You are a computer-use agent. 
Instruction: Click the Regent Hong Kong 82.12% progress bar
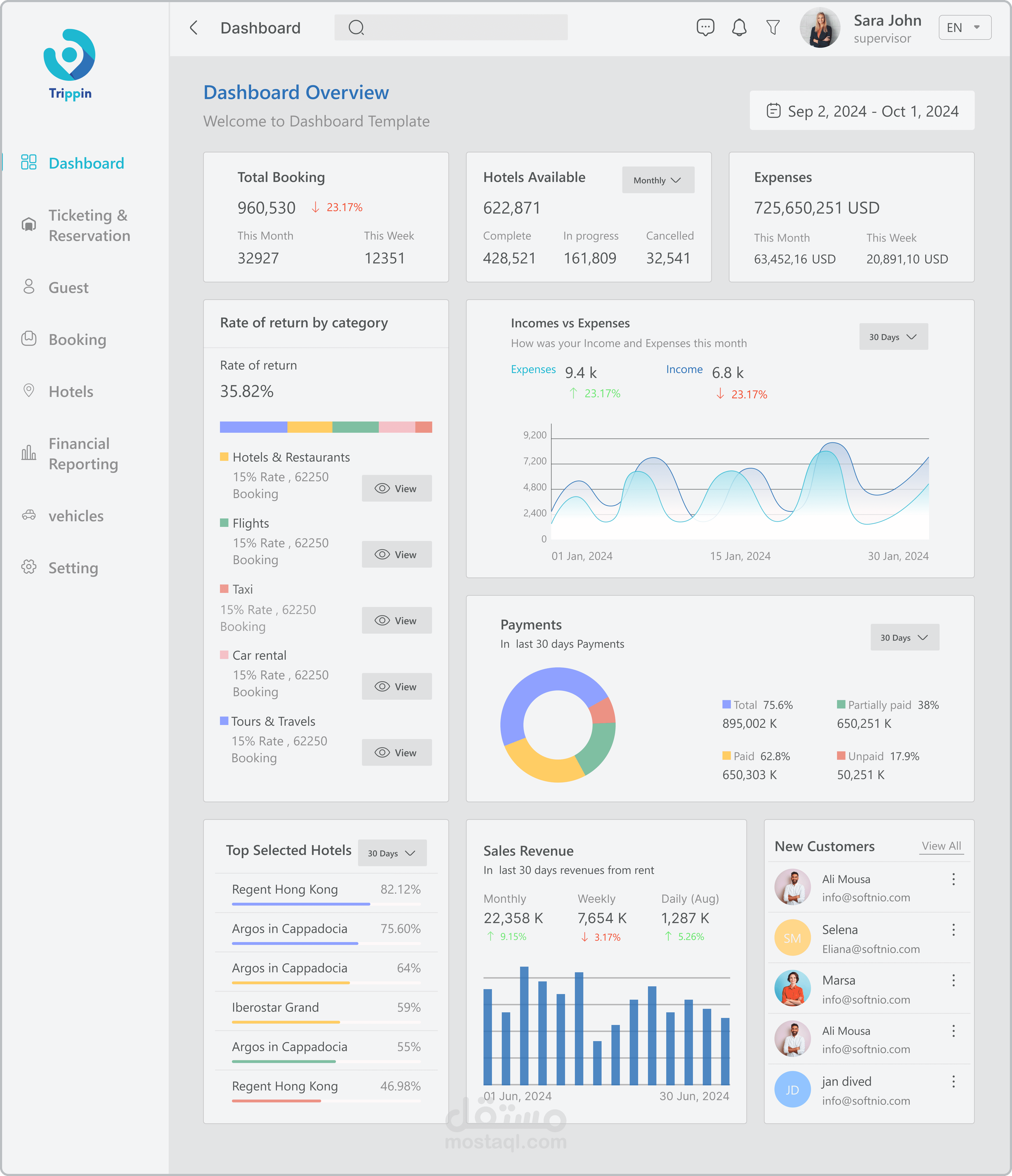[326, 904]
